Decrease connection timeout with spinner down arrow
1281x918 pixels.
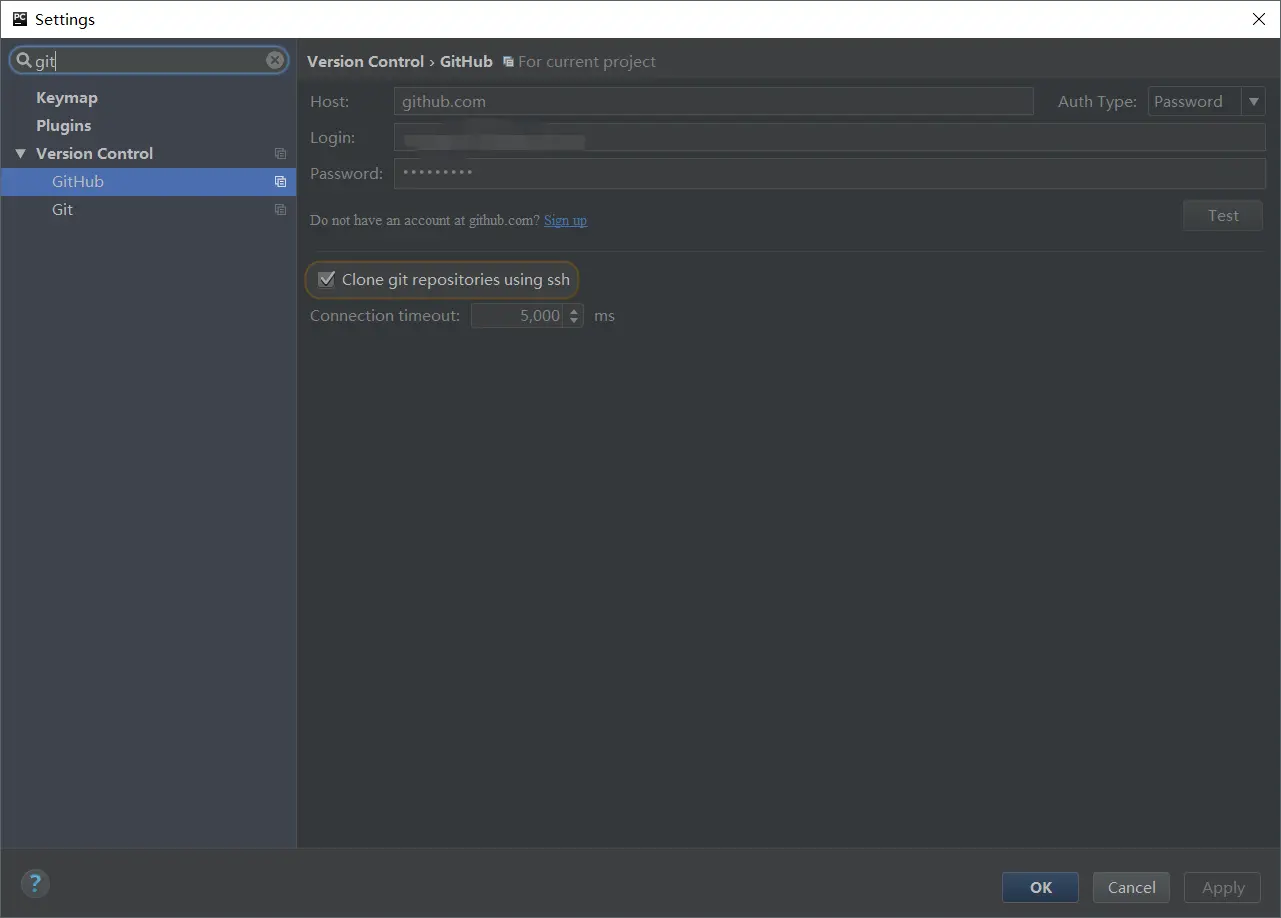(x=574, y=321)
